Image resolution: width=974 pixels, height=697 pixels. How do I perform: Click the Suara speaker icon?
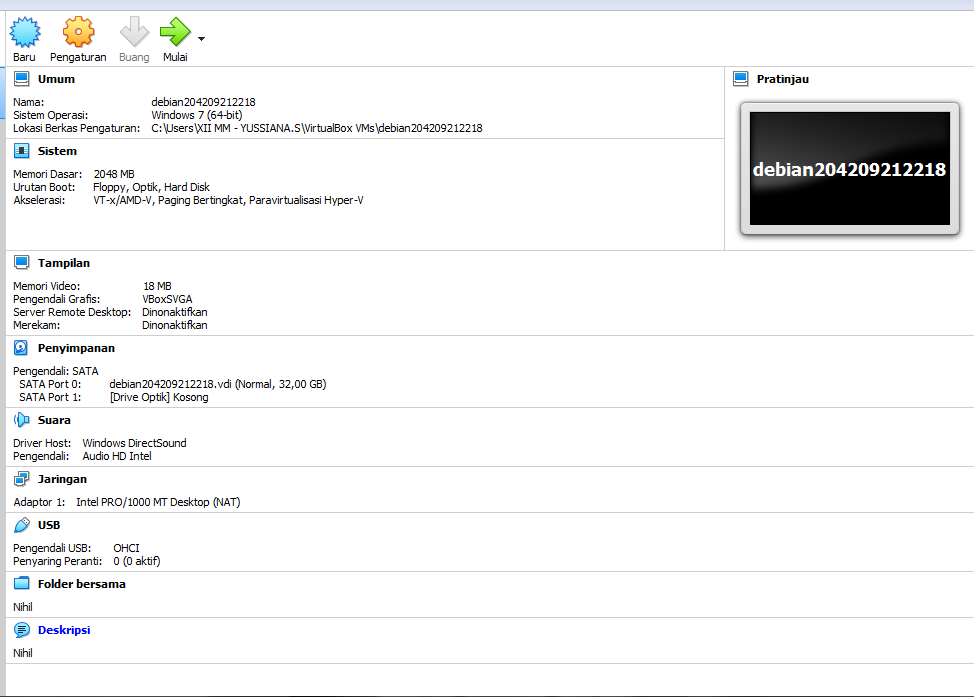(22, 420)
